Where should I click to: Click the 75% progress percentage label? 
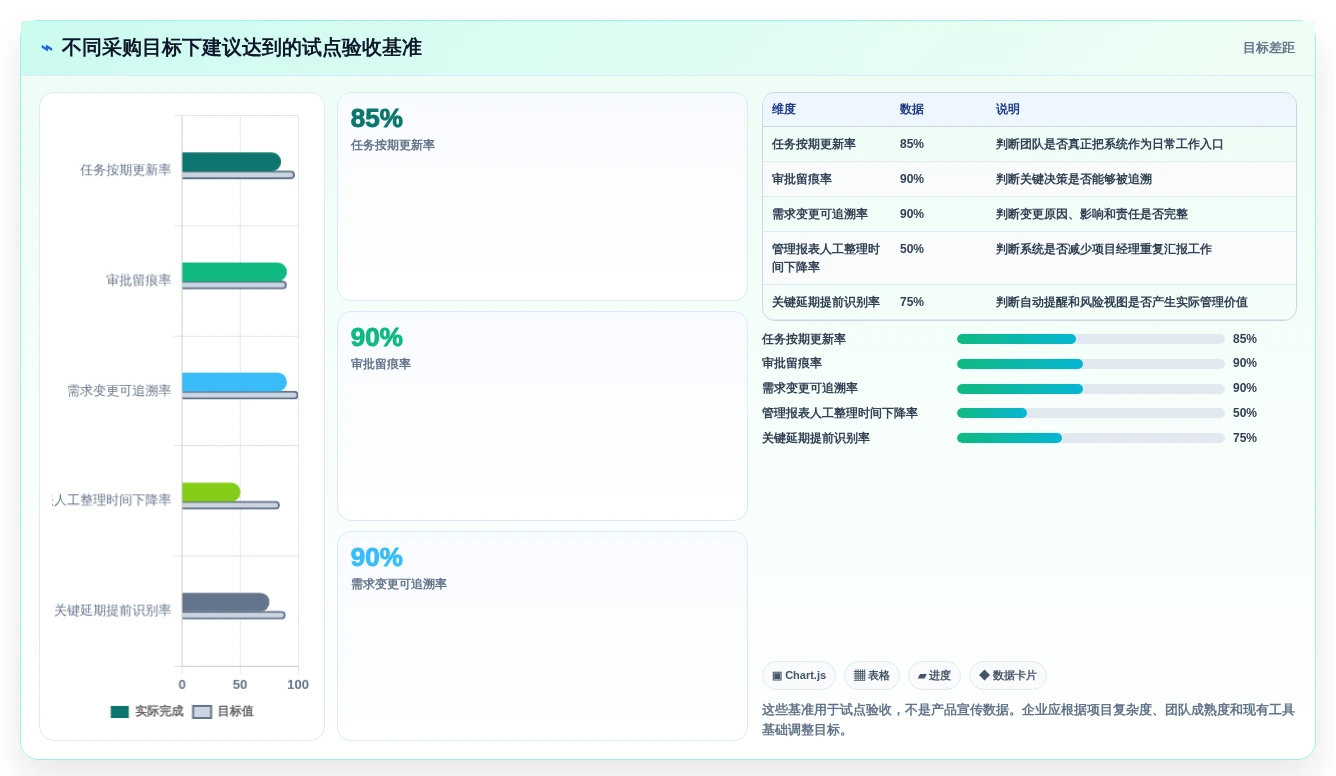coord(1245,438)
